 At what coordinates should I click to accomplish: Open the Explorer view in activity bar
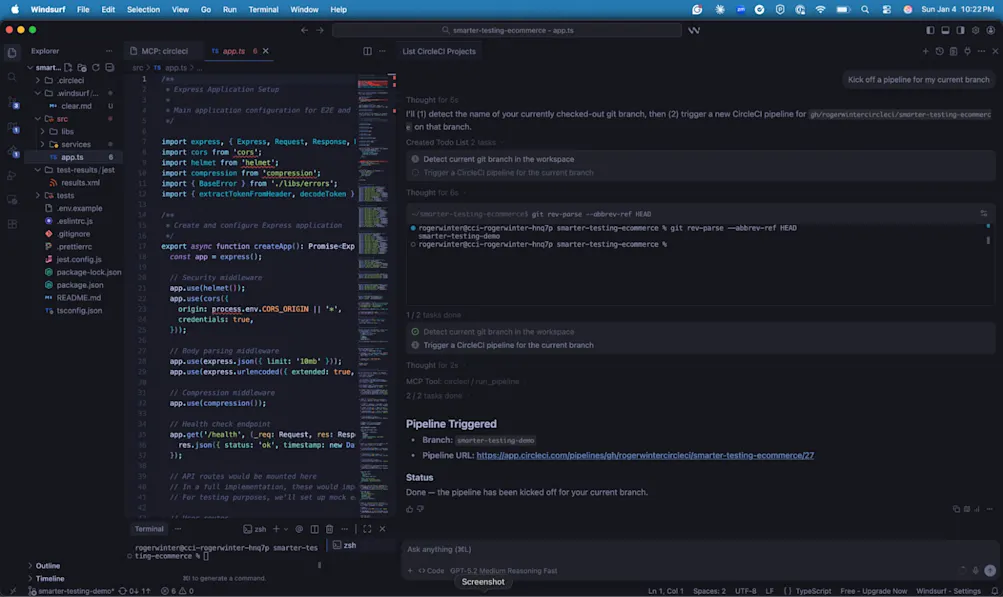[x=12, y=52]
